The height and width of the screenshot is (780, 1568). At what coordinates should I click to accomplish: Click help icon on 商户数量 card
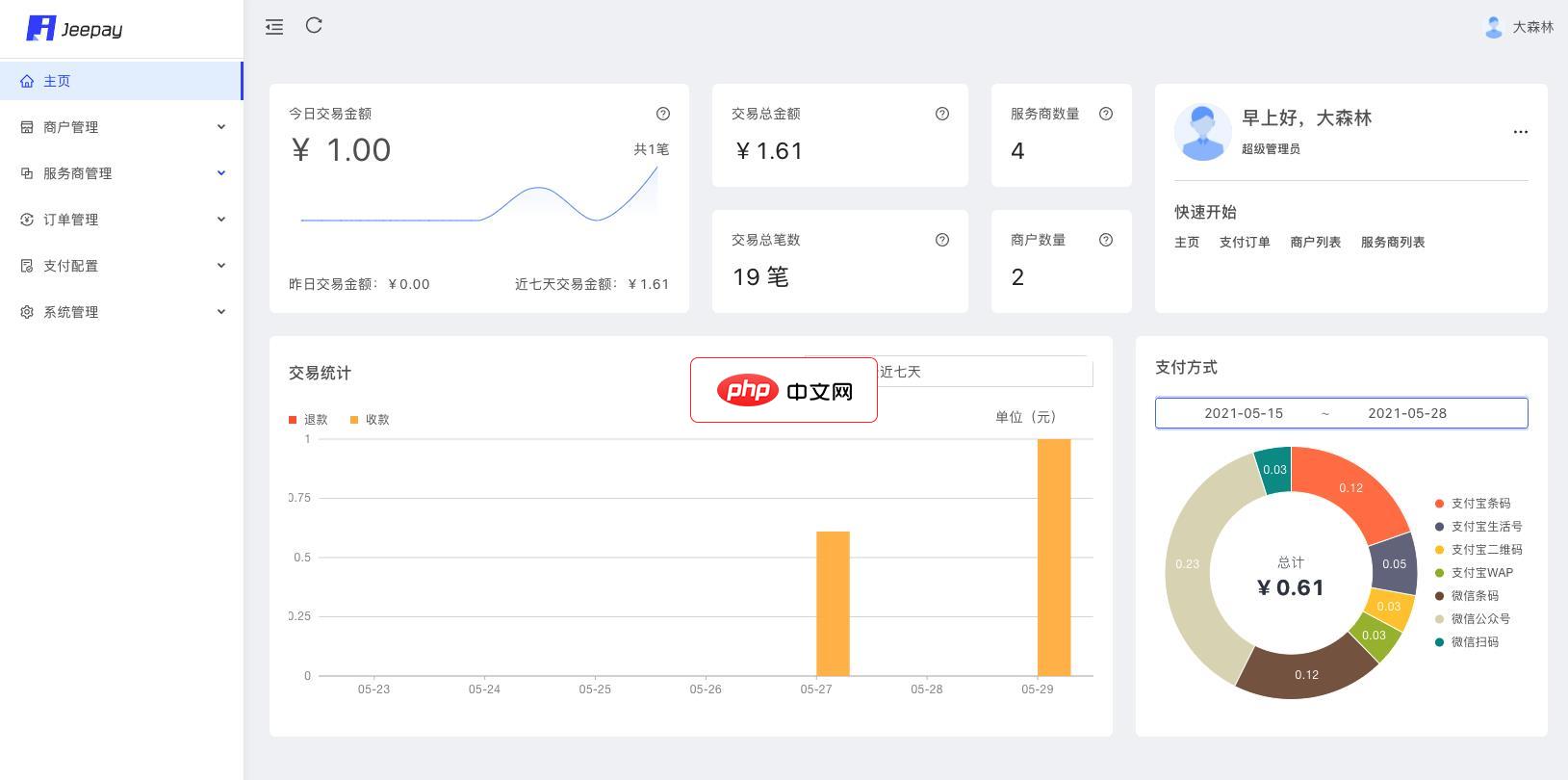1106,240
